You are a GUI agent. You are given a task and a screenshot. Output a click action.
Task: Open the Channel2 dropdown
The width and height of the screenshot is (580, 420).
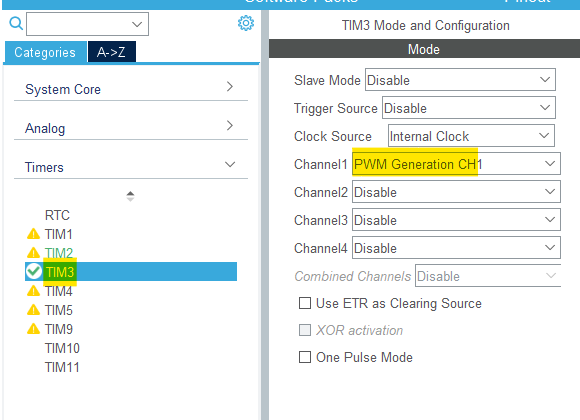pos(456,192)
